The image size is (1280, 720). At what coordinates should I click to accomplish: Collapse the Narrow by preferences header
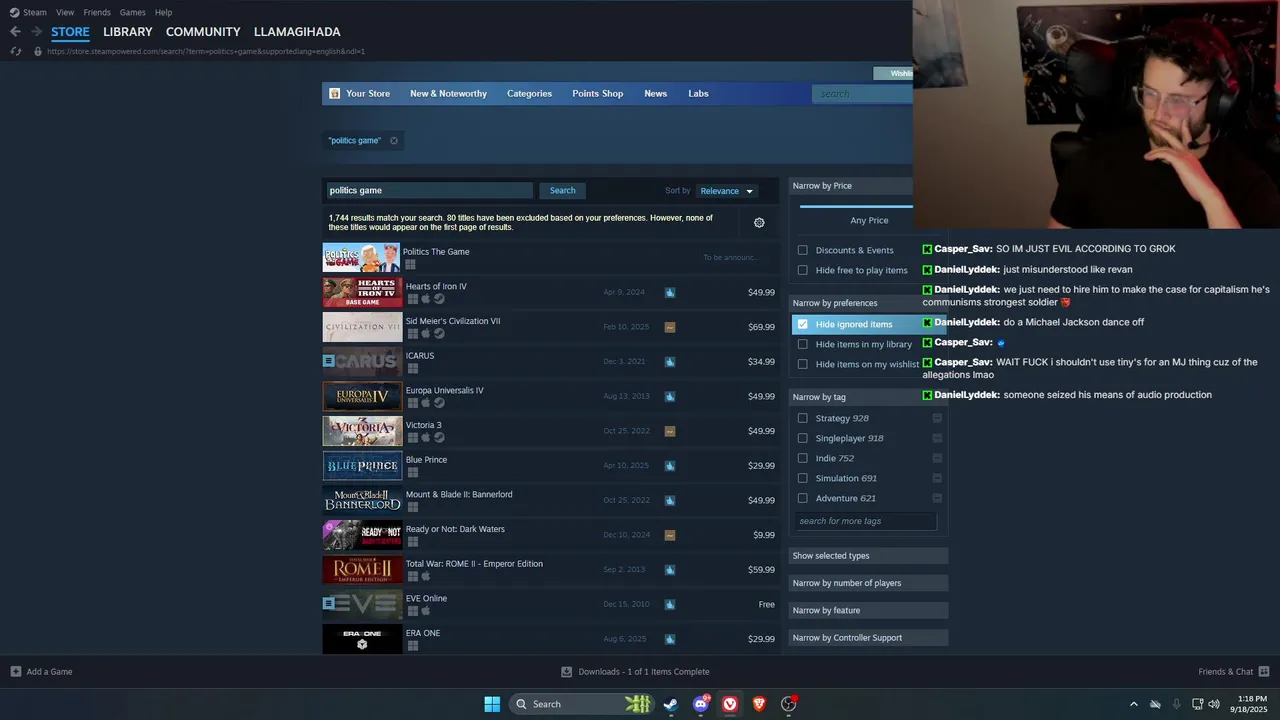click(x=868, y=303)
